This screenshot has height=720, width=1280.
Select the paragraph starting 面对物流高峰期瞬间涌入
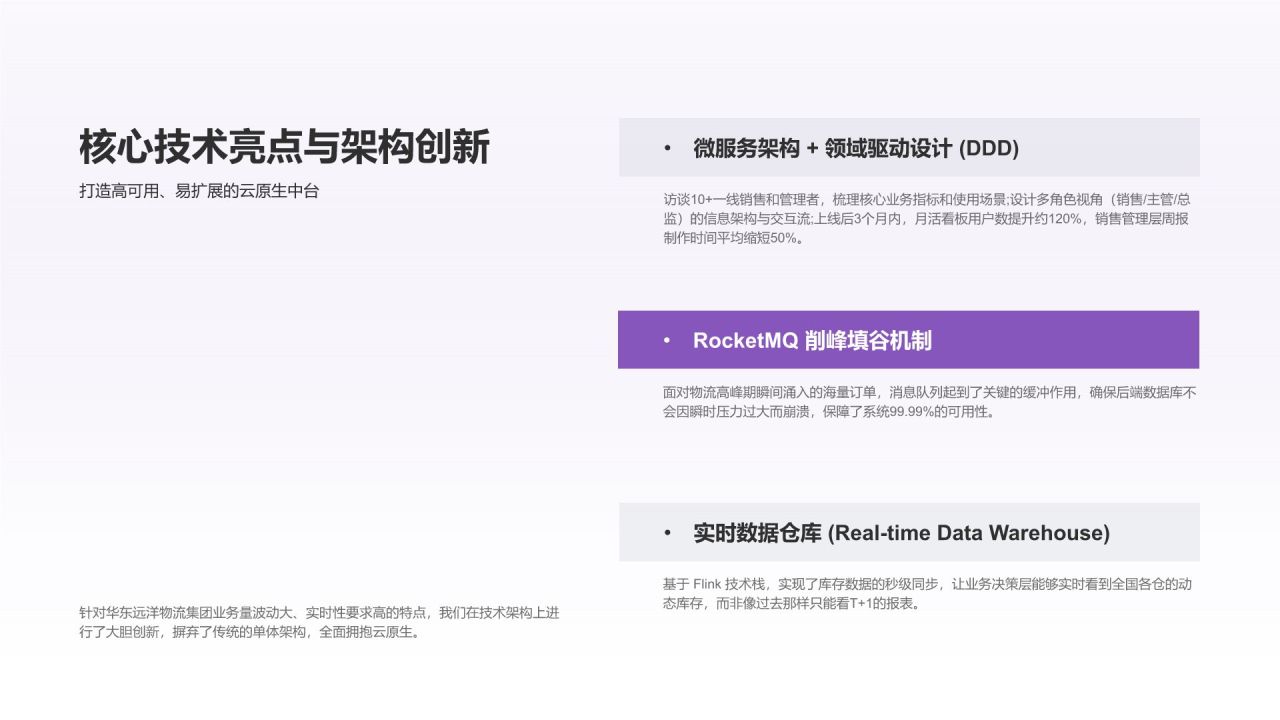coord(929,402)
